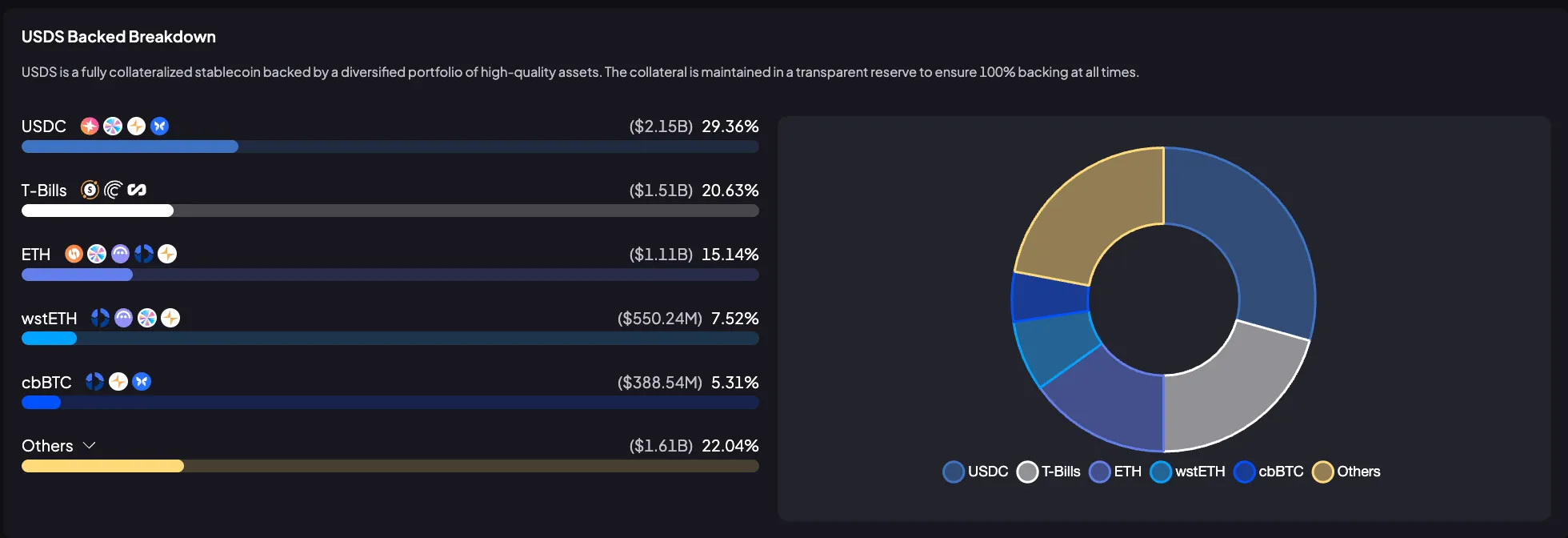The width and height of the screenshot is (1568, 538).
Task: Click the 7.52% value for wstETH
Action: [735, 319]
